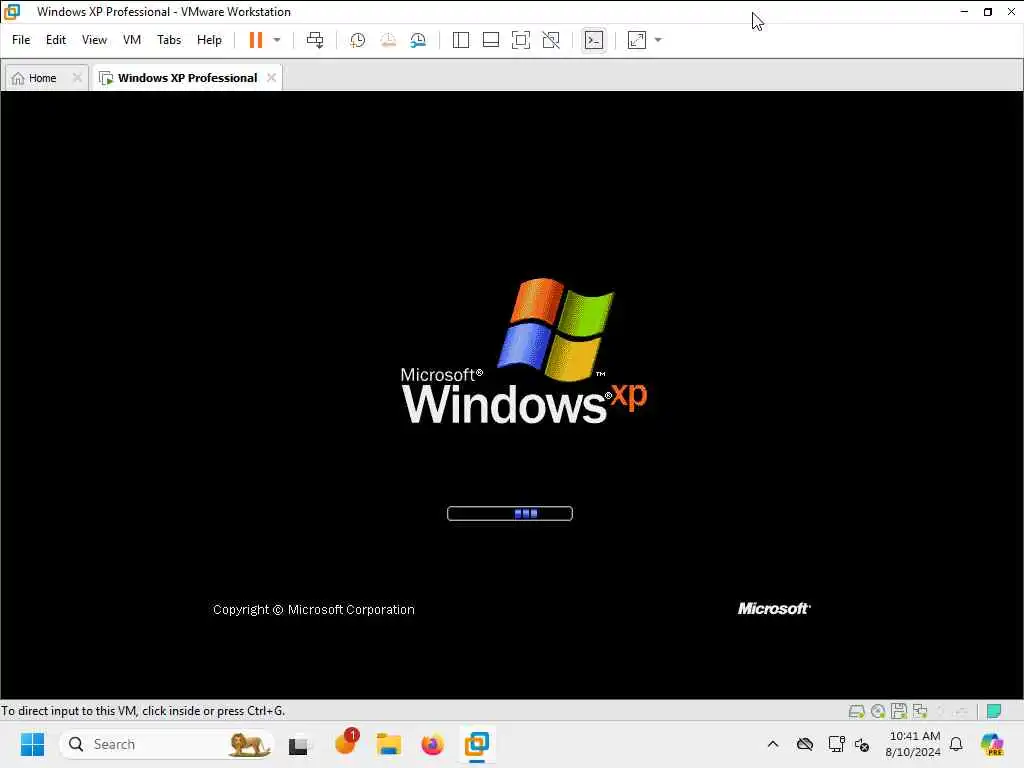Click the OneDrive cloud tray icon

click(x=805, y=744)
